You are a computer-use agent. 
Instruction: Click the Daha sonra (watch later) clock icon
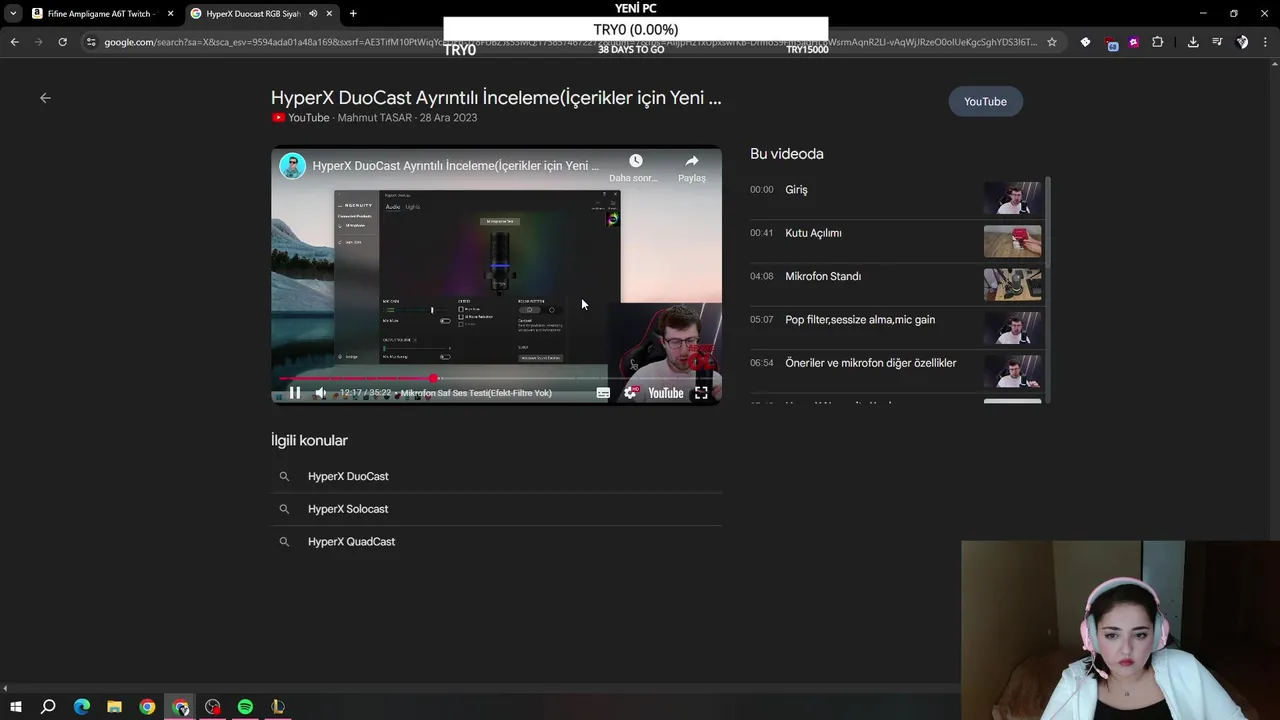tap(635, 161)
